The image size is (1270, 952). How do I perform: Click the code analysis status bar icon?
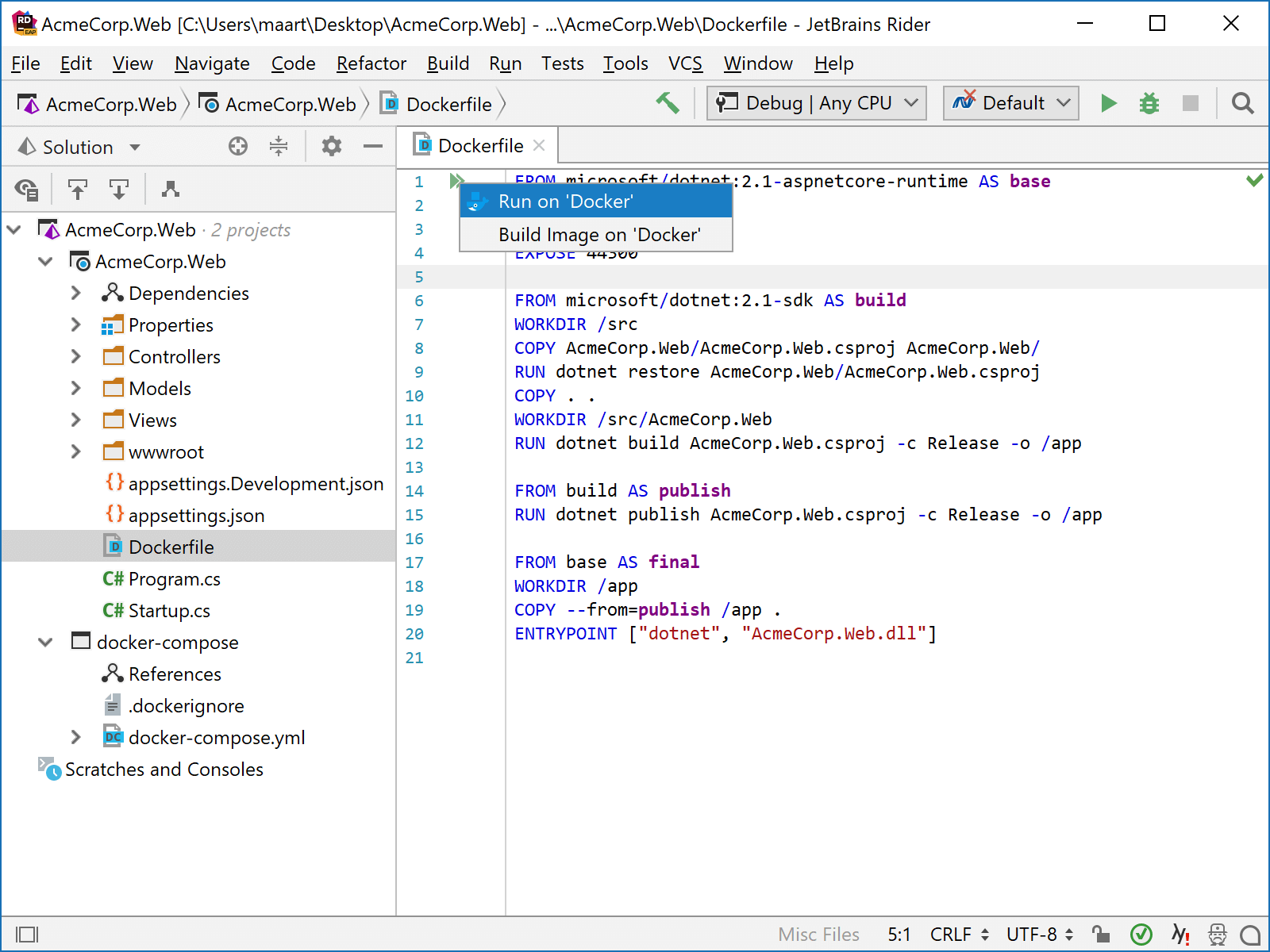(1181, 935)
